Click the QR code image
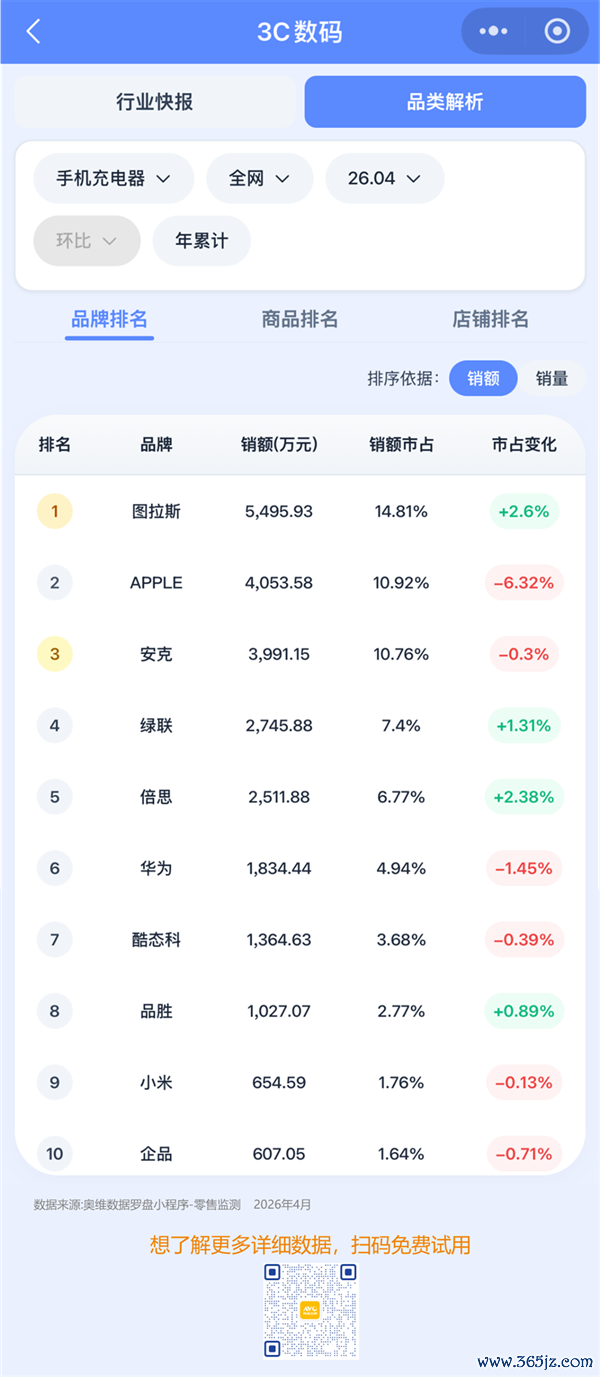This screenshot has width=600, height=1377. click(310, 1310)
